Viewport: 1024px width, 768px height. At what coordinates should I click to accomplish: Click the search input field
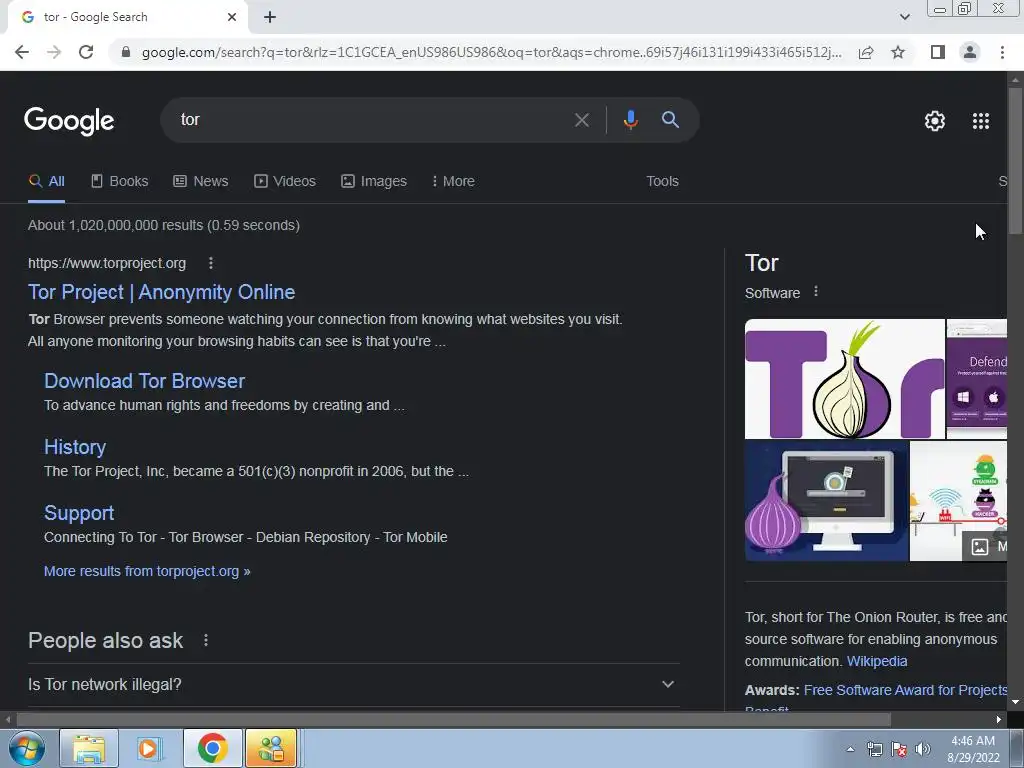[x=372, y=120]
